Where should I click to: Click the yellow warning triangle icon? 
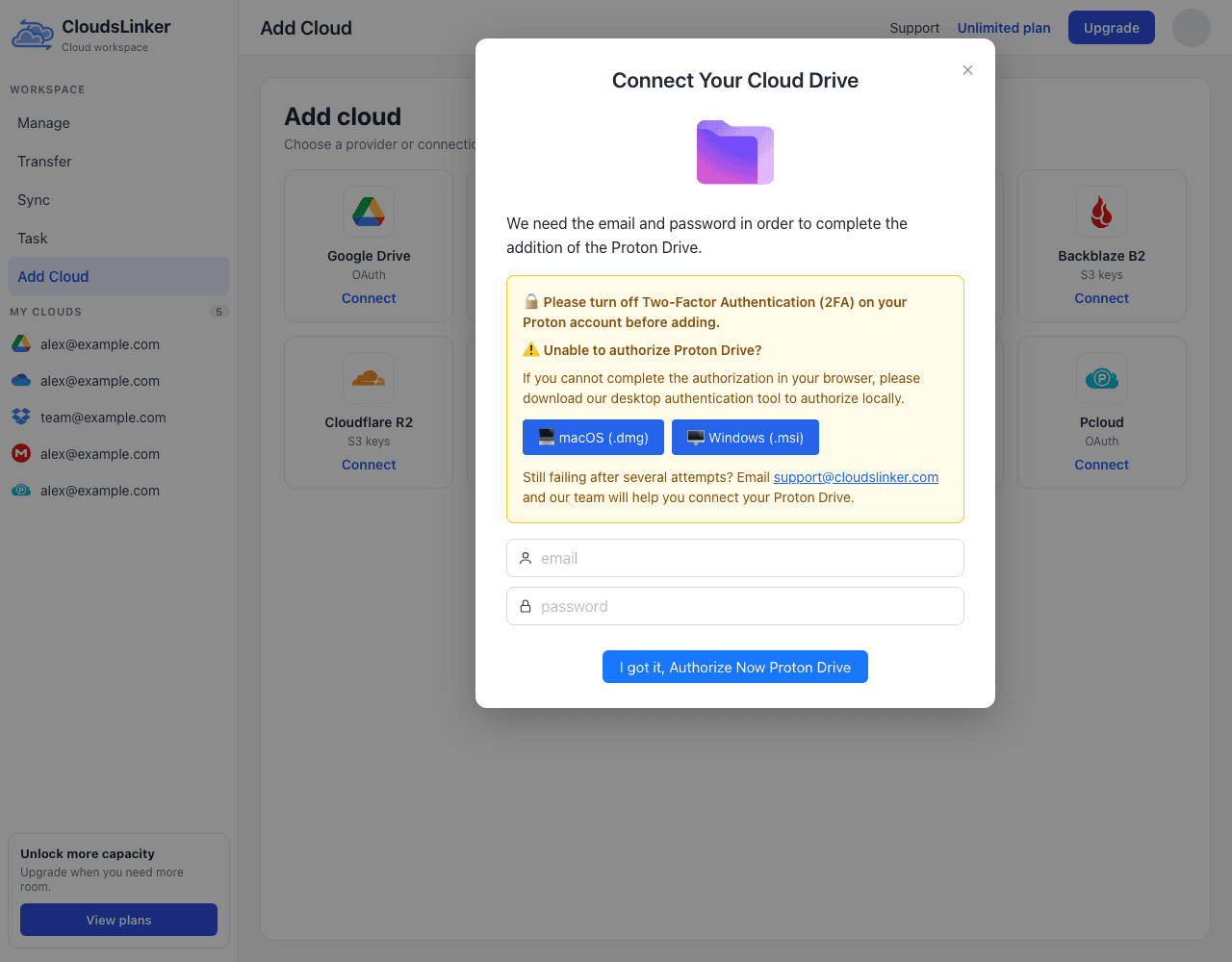click(531, 350)
